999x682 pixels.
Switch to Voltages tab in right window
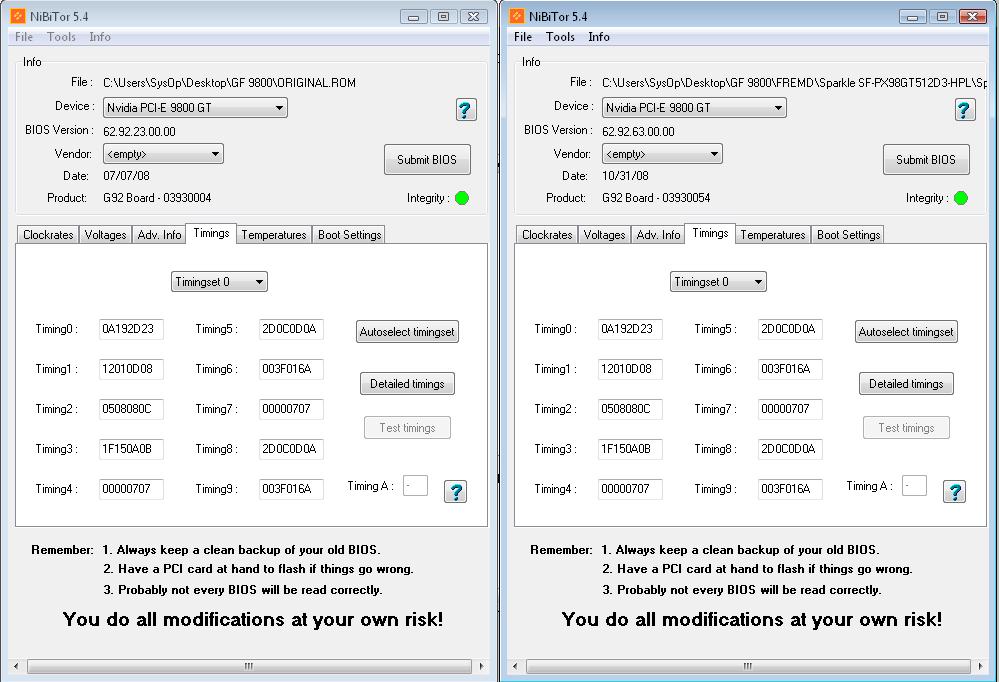click(605, 235)
